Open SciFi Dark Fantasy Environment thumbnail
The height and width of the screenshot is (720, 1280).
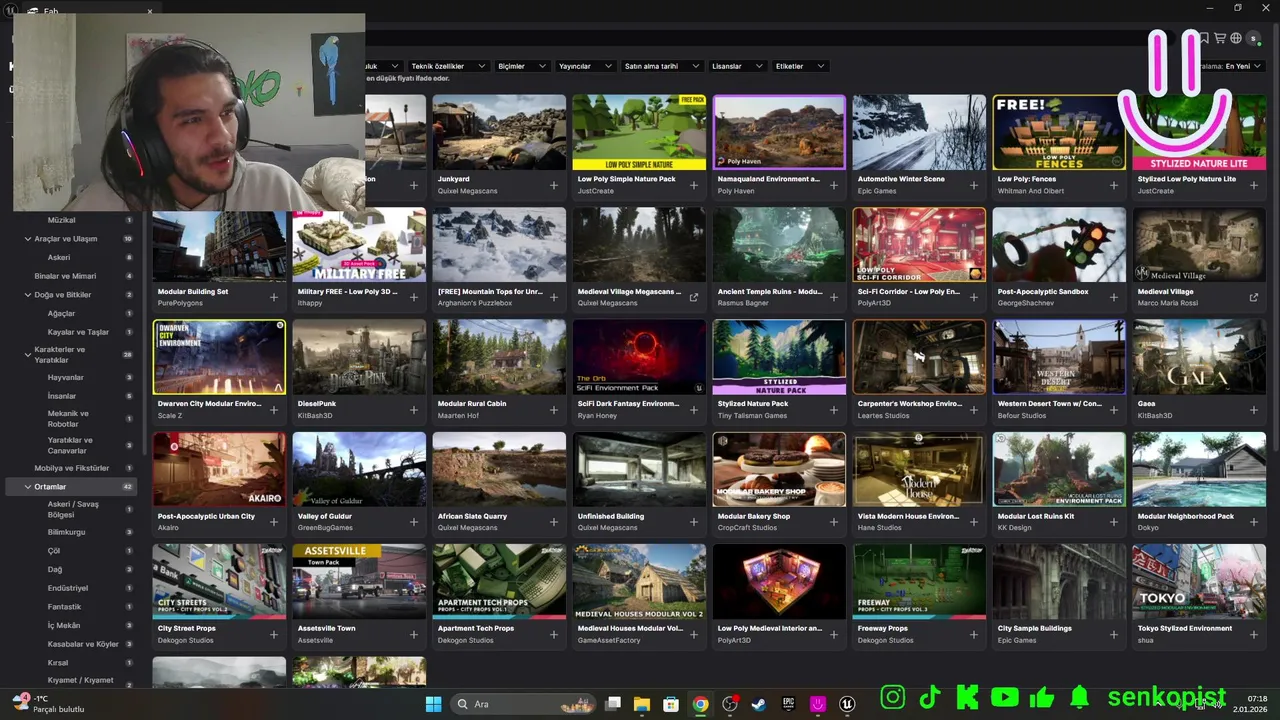point(639,357)
